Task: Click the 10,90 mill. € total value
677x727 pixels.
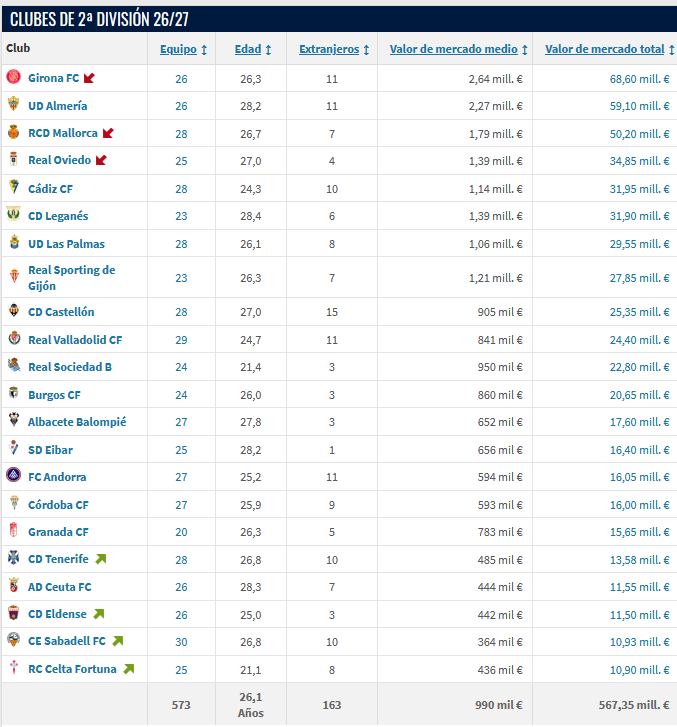Action: 639,670
